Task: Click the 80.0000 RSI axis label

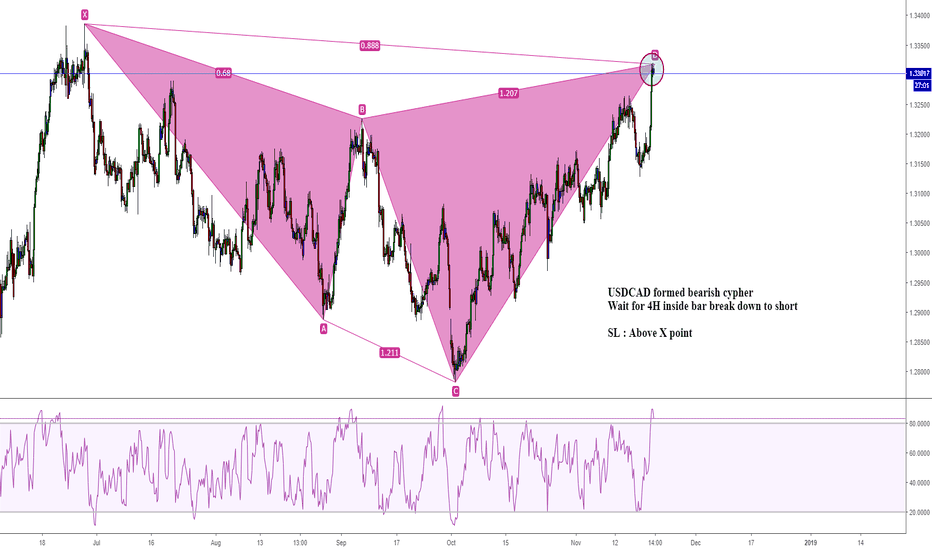Action: pos(919,424)
